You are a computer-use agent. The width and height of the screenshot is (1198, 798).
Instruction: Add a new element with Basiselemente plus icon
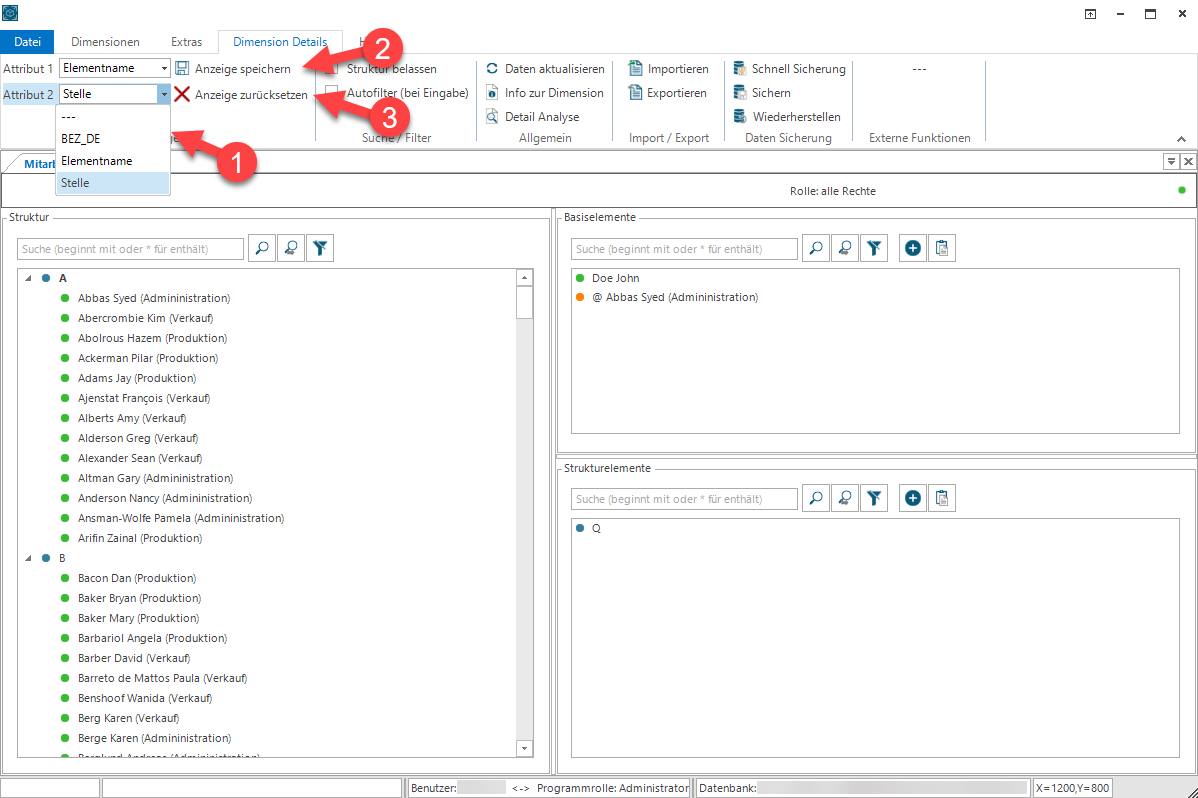pyautogui.click(x=913, y=248)
